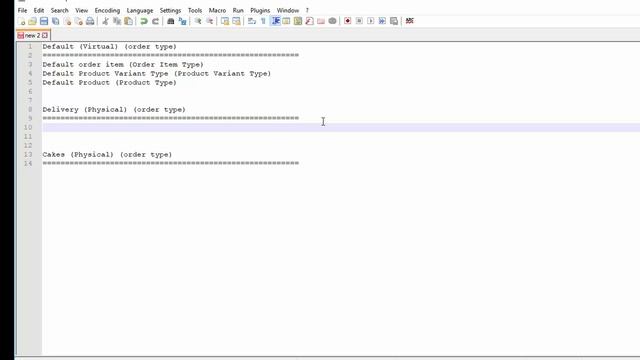
Task: Toggle file monitoring eye icon
Action: tap(332, 21)
